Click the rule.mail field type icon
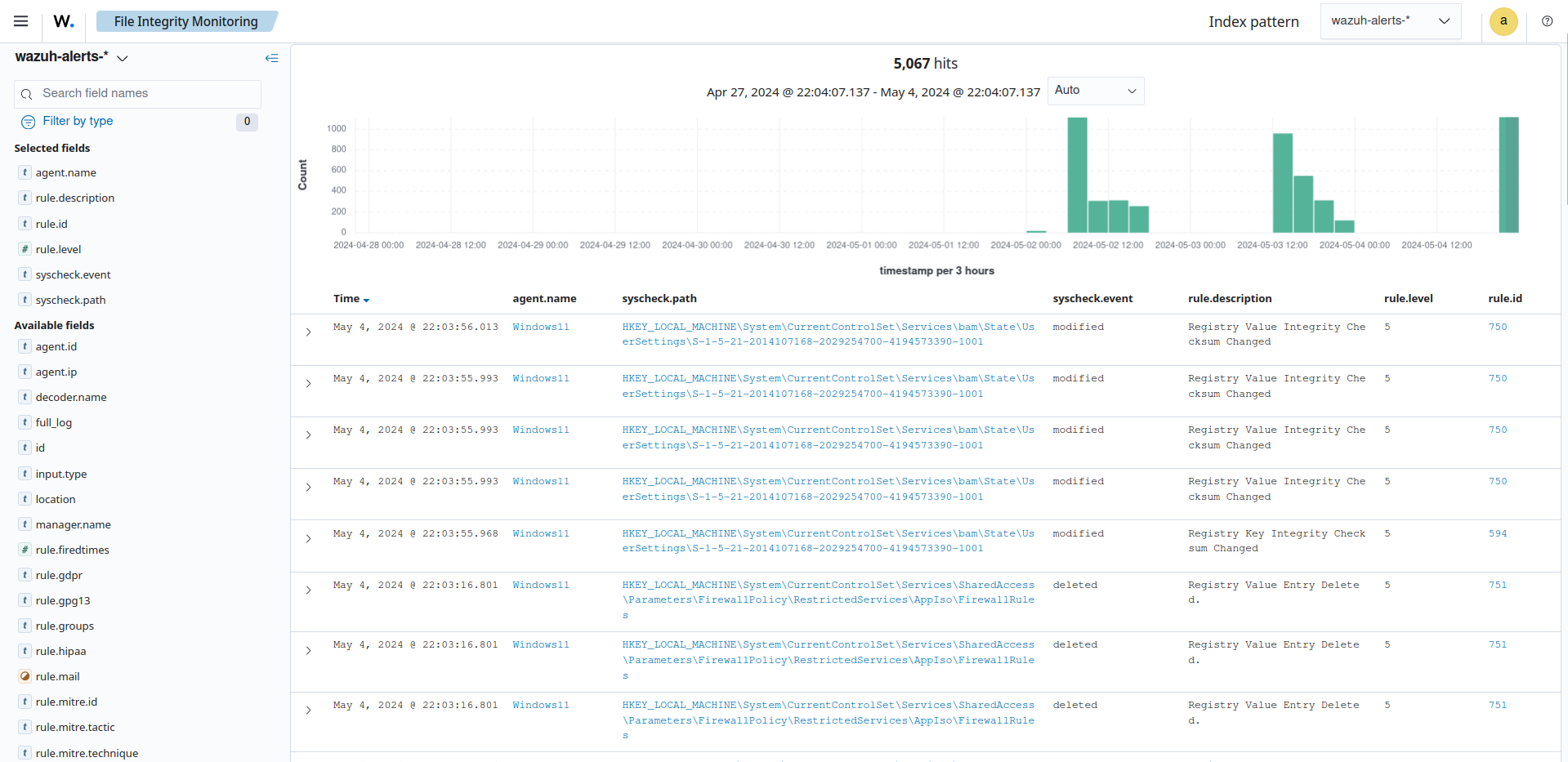The height and width of the screenshot is (762, 1568). [x=25, y=676]
